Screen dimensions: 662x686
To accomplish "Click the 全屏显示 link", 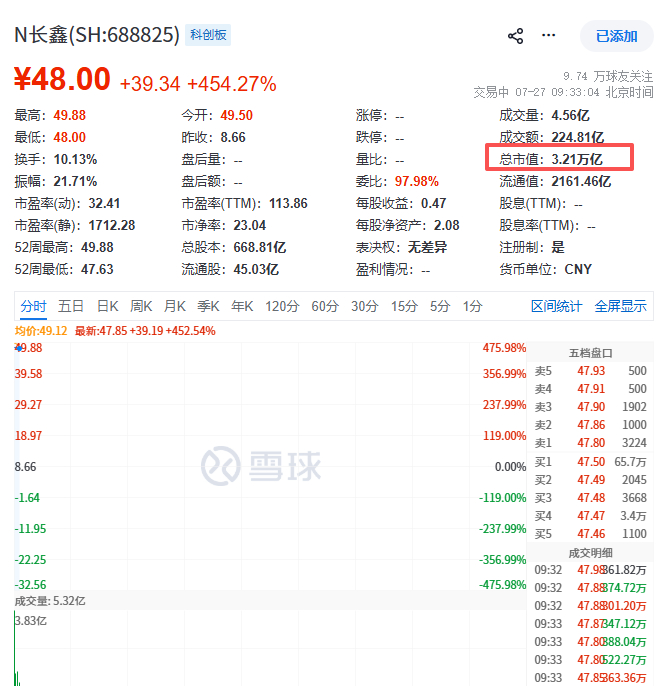I will pyautogui.click(x=620, y=306).
